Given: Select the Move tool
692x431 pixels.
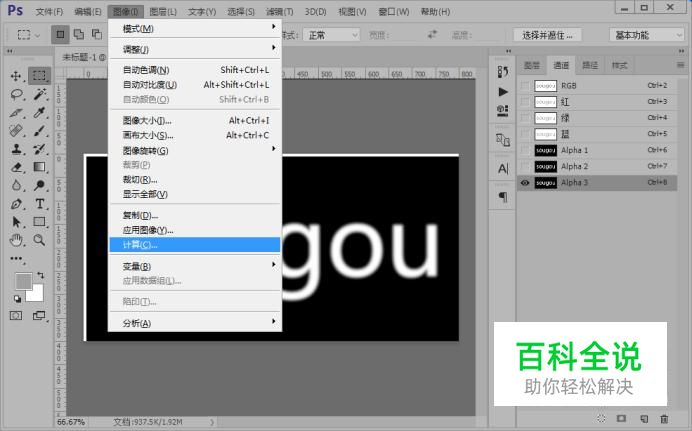Looking at the screenshot, I should point(16,76).
